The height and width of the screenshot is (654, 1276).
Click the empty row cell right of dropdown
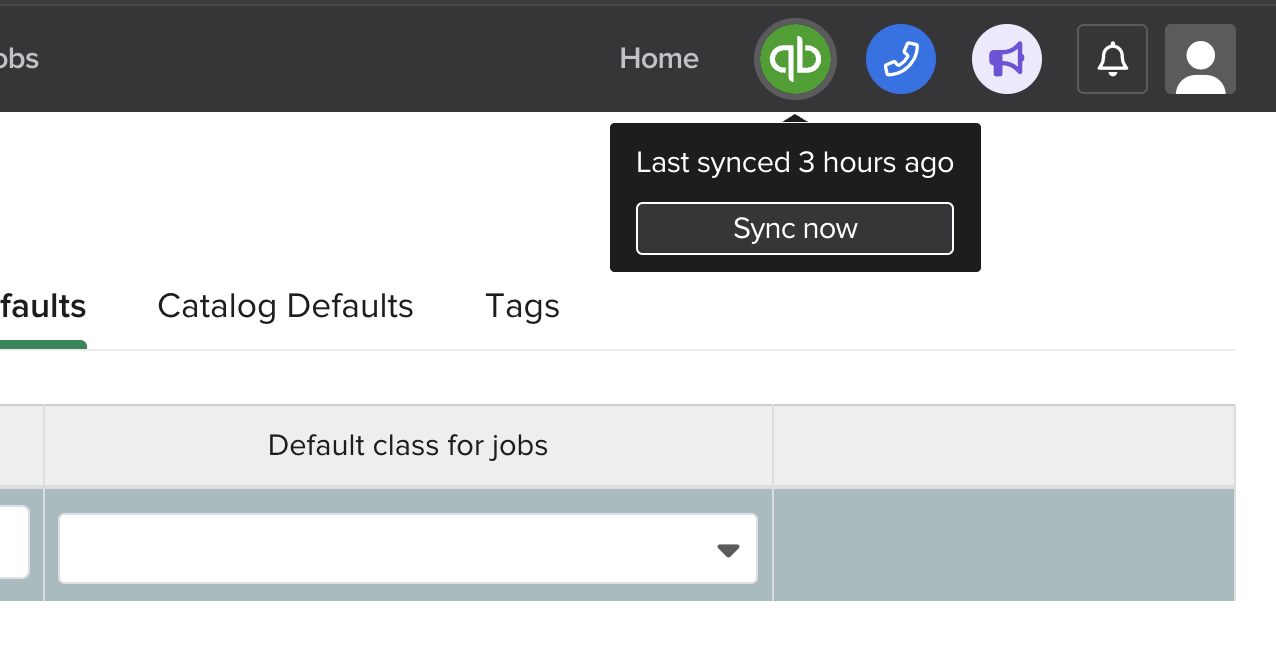point(1003,545)
